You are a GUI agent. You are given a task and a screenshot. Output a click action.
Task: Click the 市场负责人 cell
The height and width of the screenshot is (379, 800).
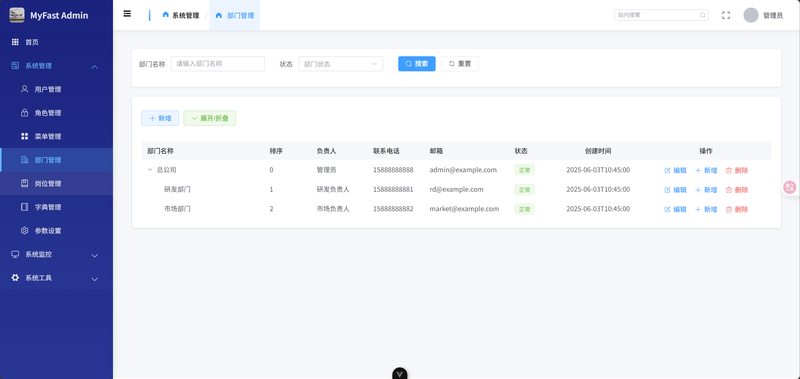tap(333, 209)
